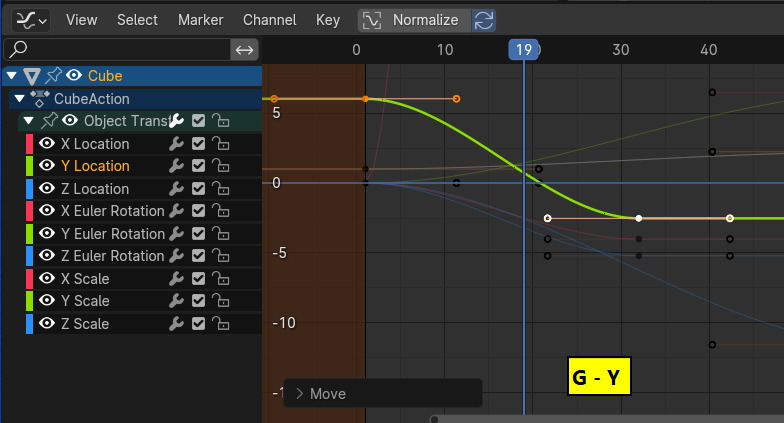The width and height of the screenshot is (784, 423).
Task: Lock the X Location channel
Action: tap(220, 144)
